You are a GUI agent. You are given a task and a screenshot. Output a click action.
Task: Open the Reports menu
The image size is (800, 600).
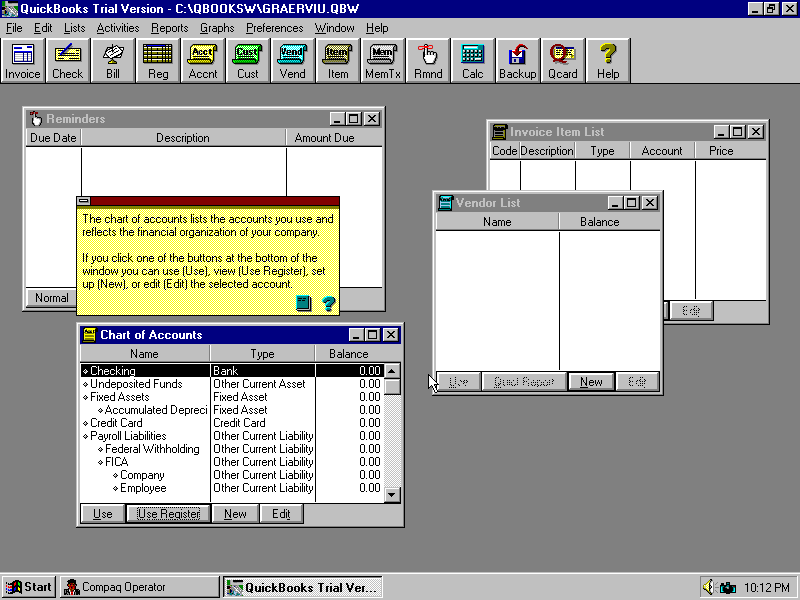coord(170,28)
